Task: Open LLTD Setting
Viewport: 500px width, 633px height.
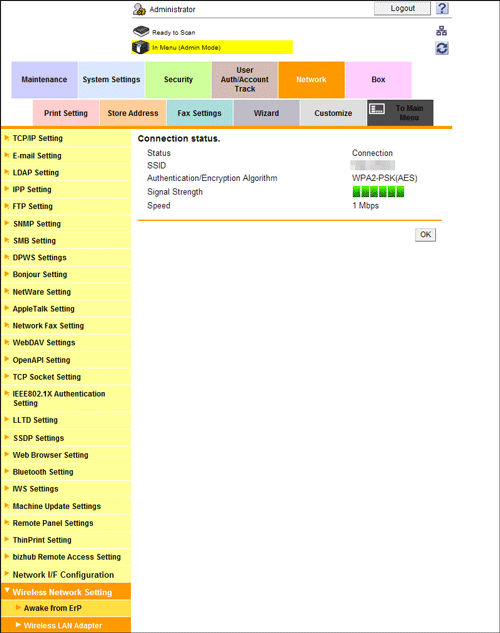Action: (x=66, y=420)
